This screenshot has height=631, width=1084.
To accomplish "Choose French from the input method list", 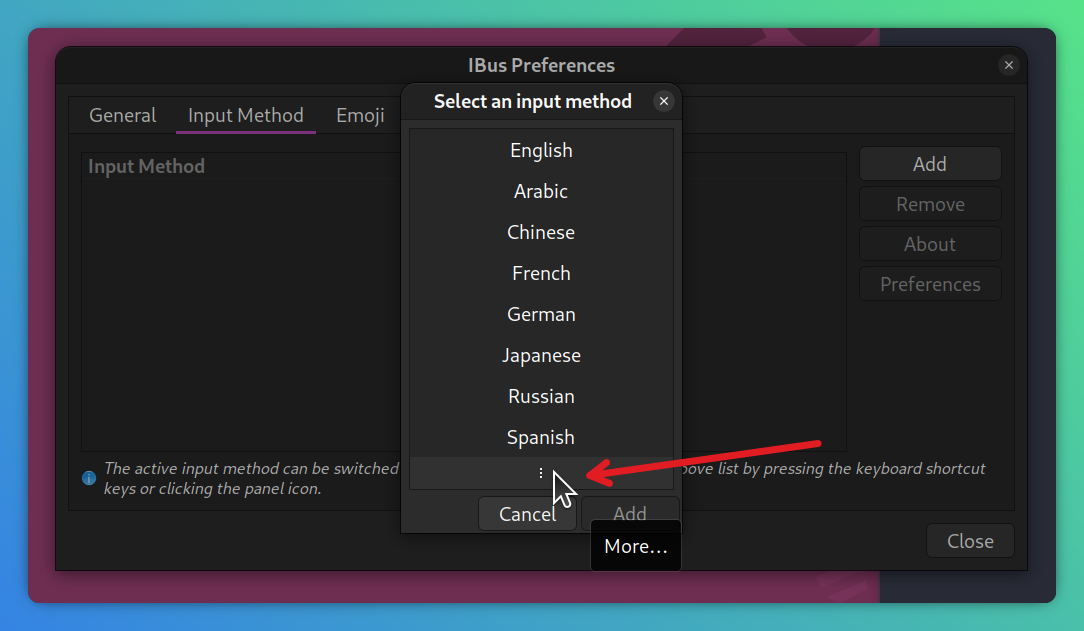I will 541,273.
